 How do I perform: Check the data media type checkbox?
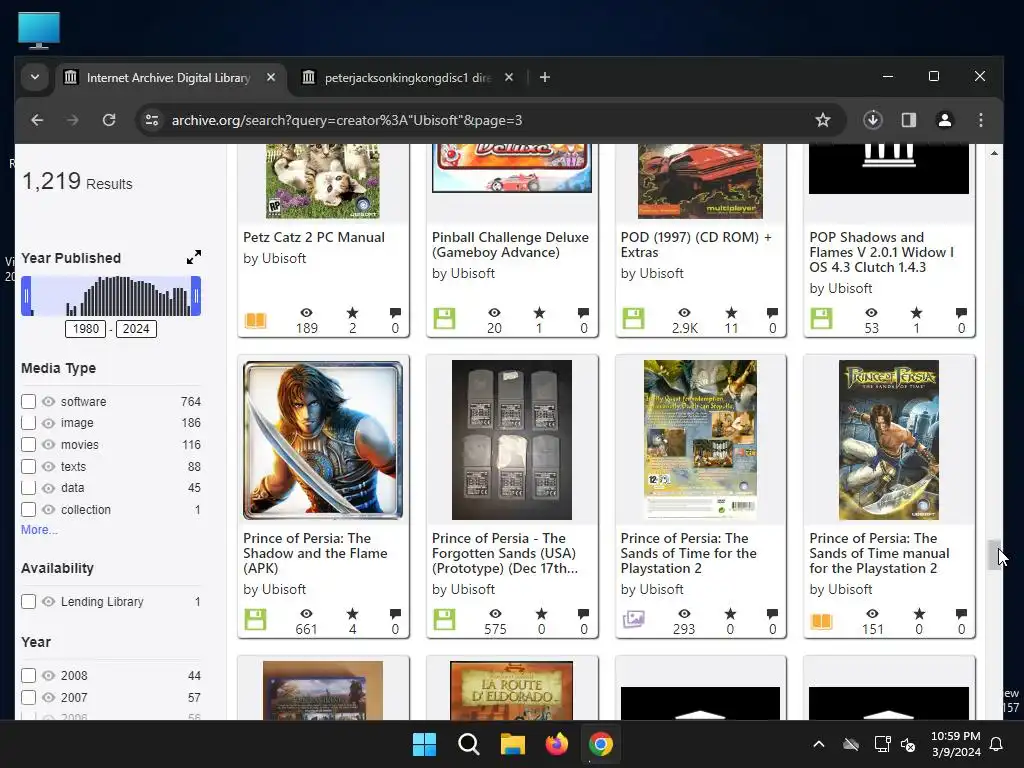point(28,488)
